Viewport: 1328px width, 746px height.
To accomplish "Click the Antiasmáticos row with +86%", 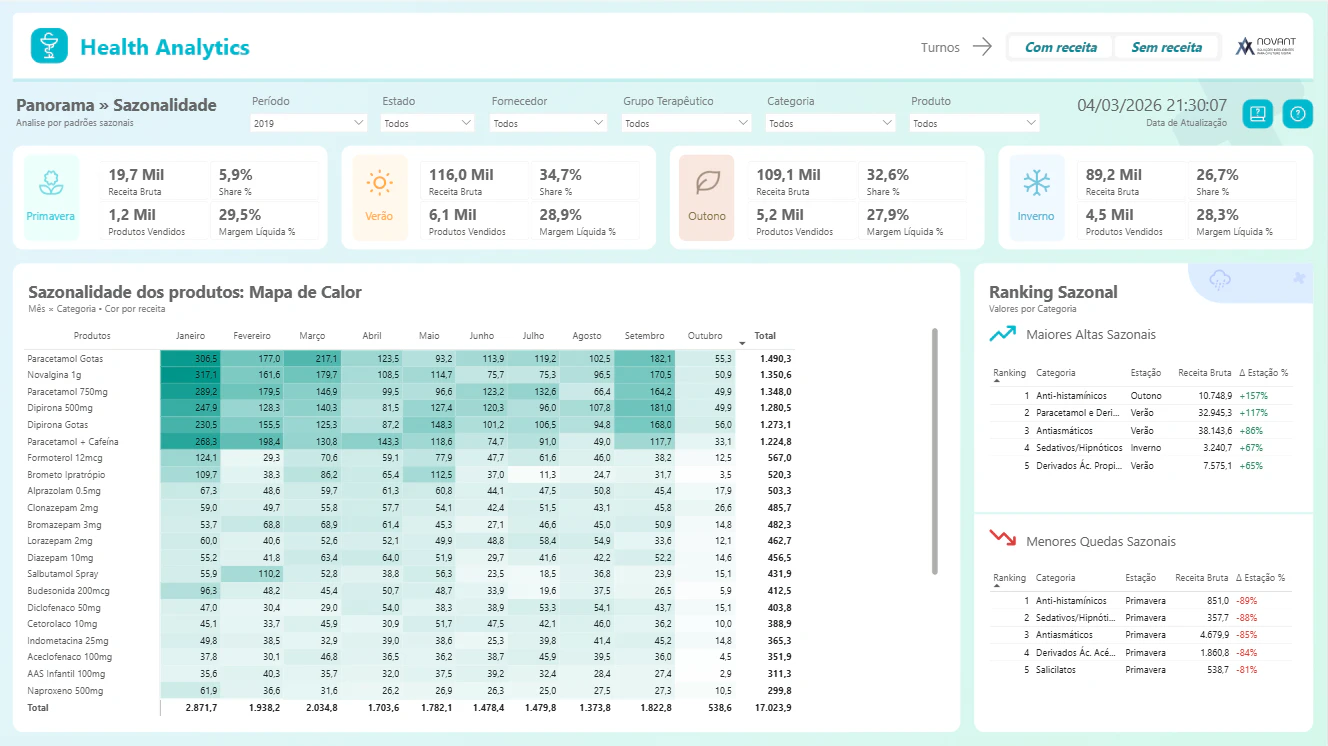I will point(1140,430).
